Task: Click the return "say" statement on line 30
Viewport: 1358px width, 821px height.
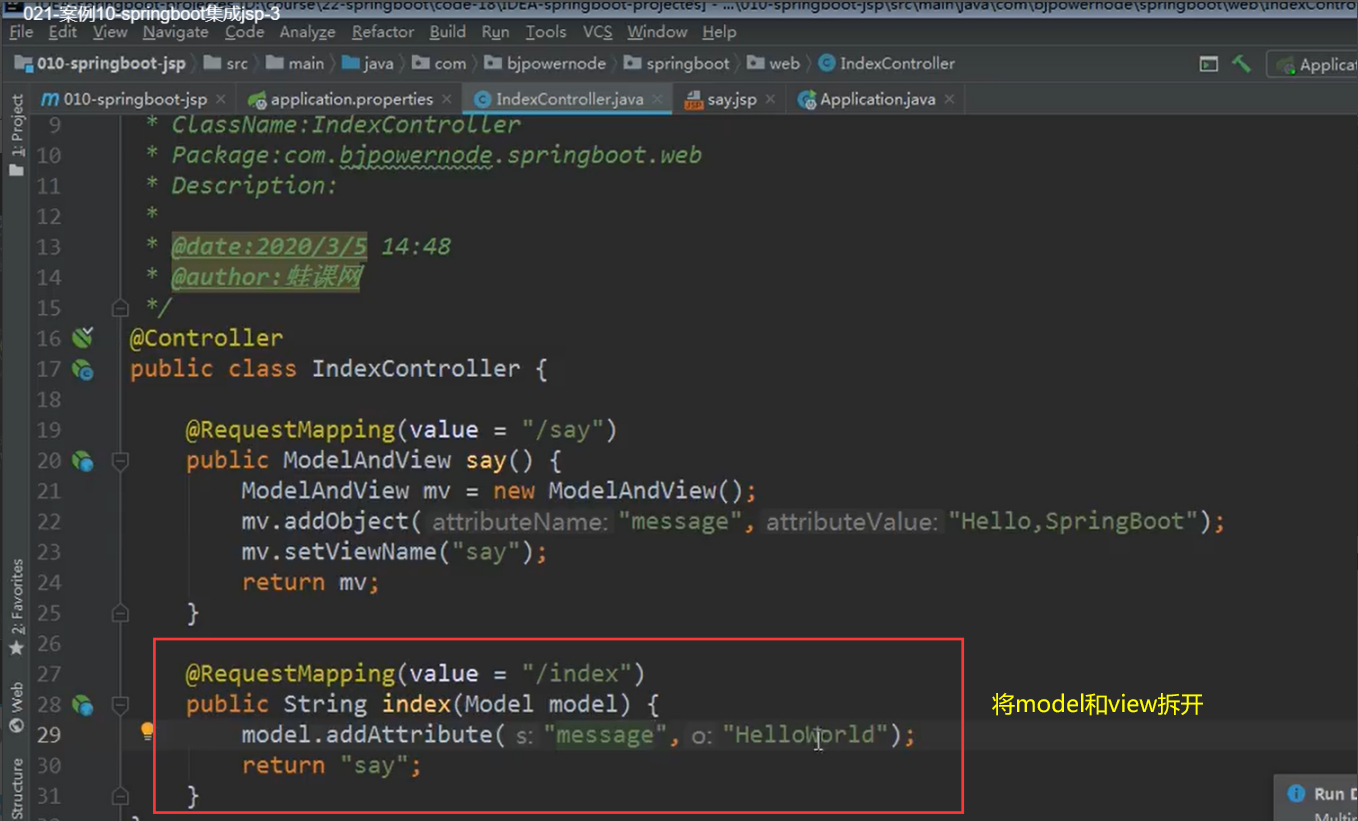Action: pos(331,766)
